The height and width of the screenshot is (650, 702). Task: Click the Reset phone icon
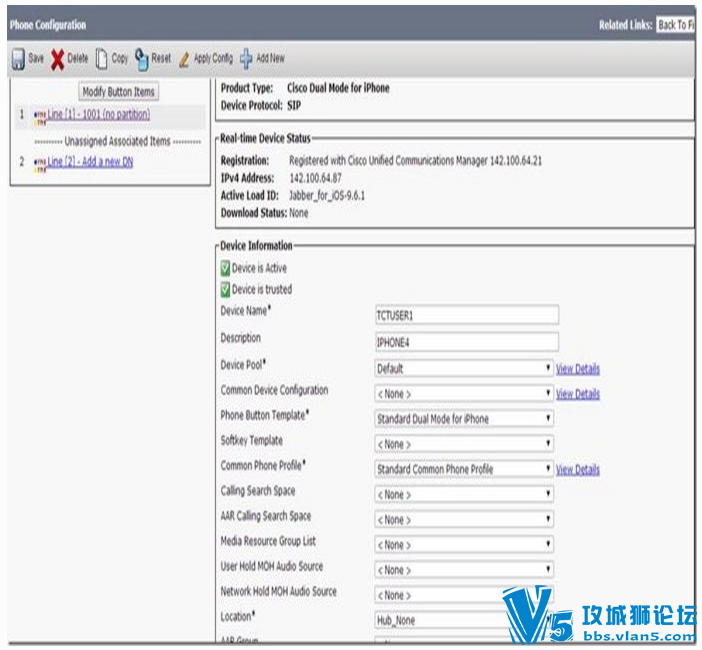(141, 59)
